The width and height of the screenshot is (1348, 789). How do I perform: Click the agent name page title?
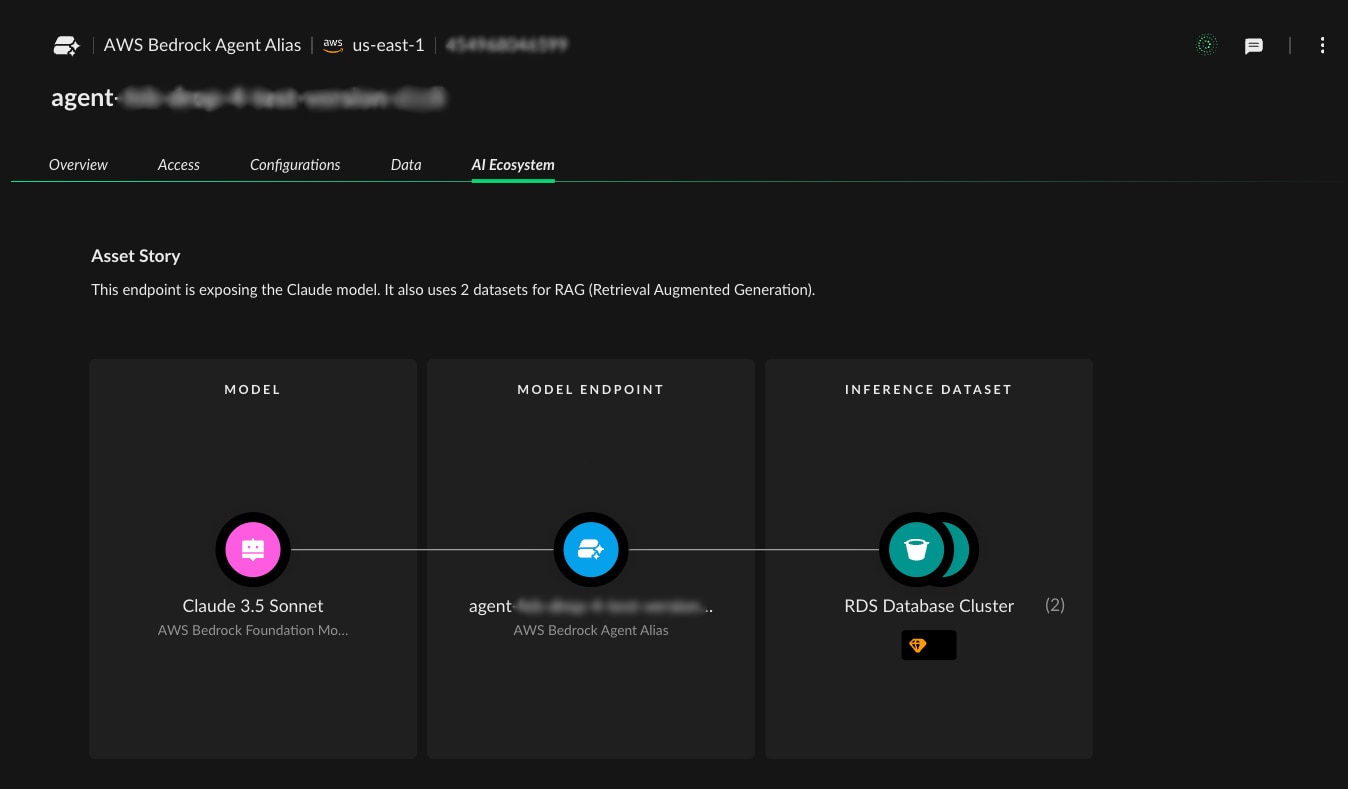point(249,98)
